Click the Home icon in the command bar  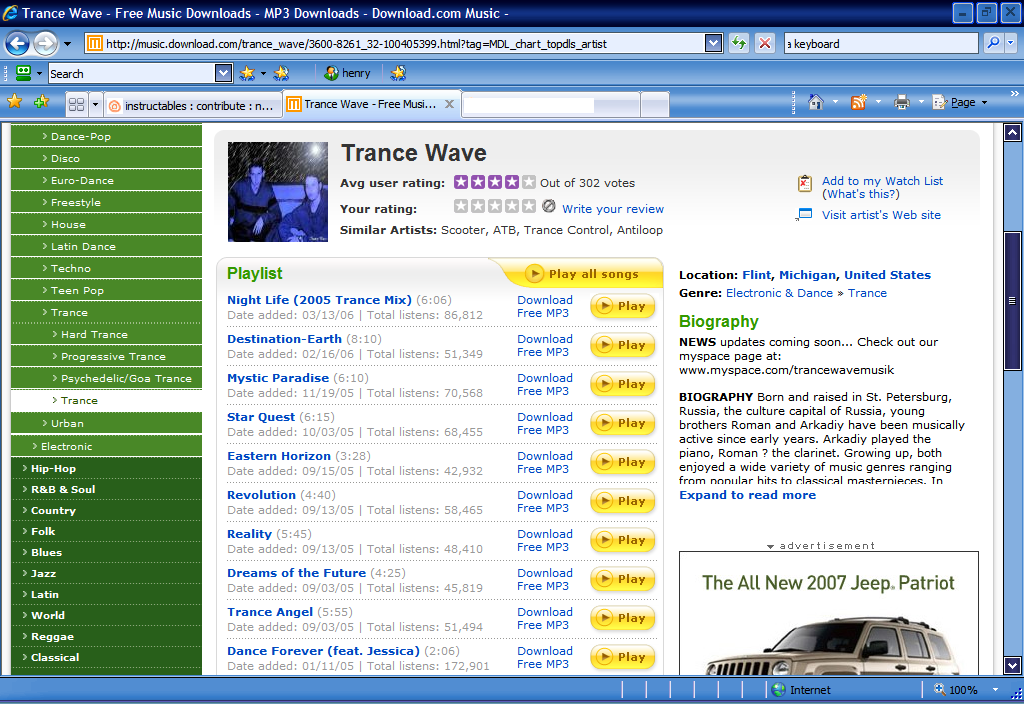(816, 102)
